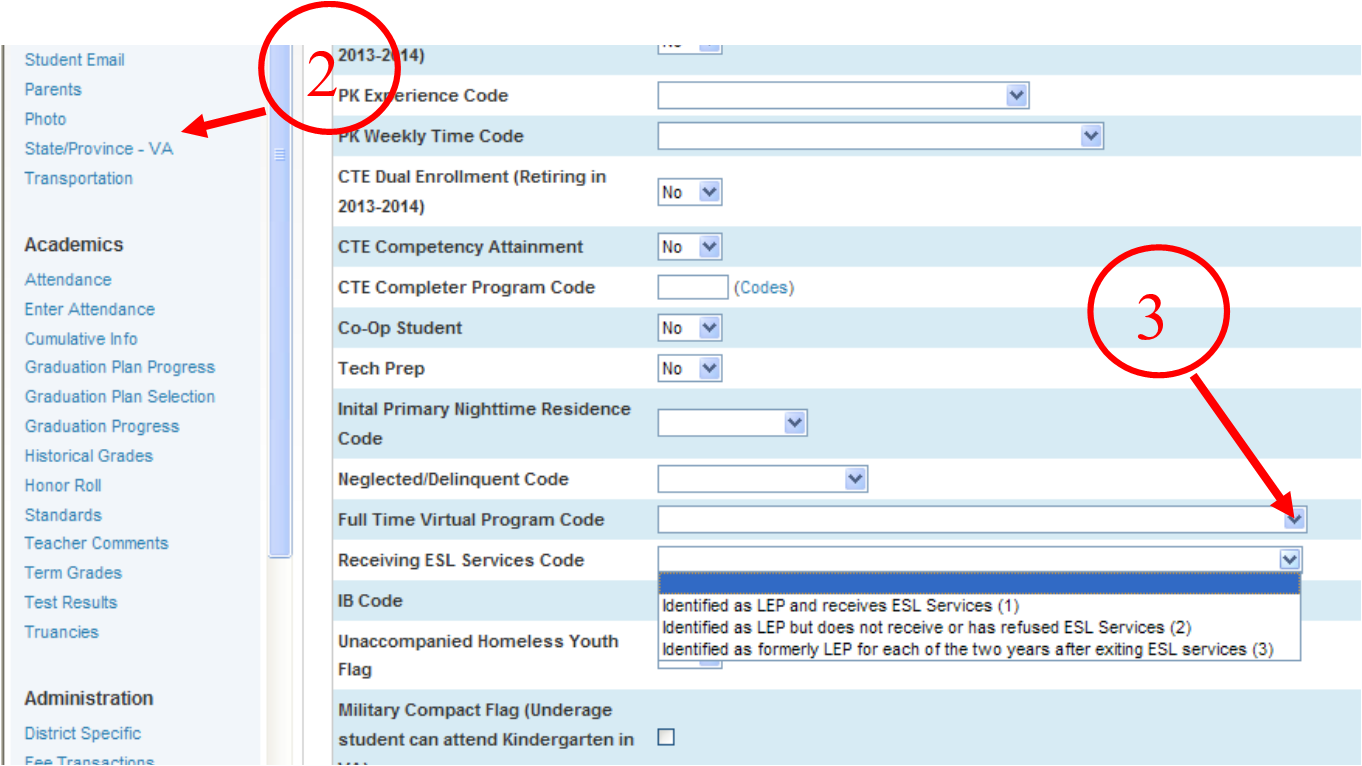Viewport: 1362px width, 766px height.
Task: Open the Student Email link
Action: [75, 60]
